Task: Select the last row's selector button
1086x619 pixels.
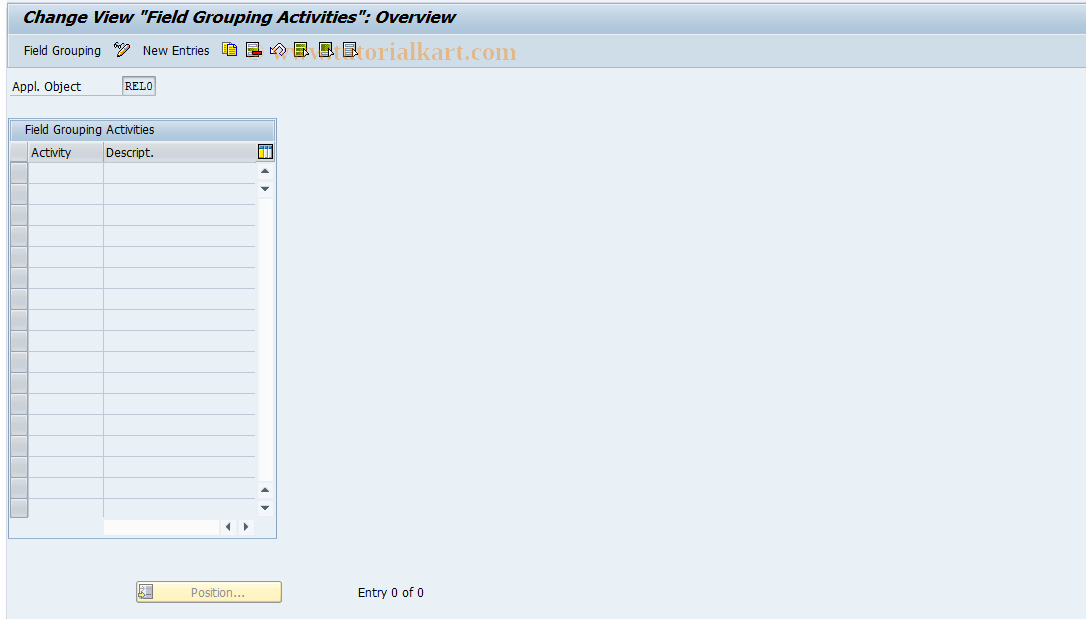Action: click(19, 508)
